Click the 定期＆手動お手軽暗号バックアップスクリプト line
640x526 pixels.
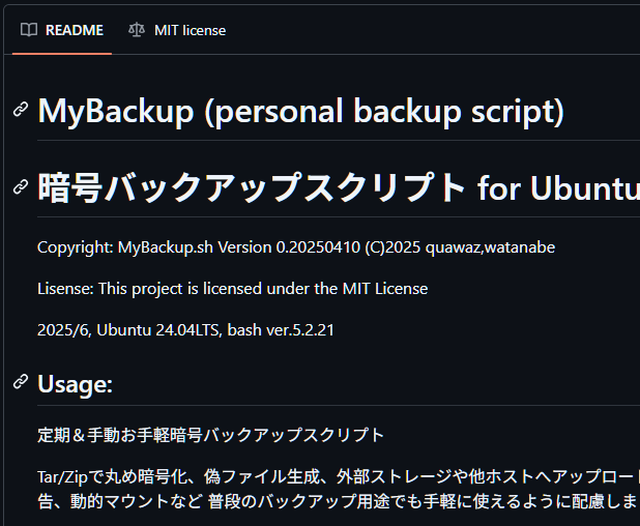(210, 435)
